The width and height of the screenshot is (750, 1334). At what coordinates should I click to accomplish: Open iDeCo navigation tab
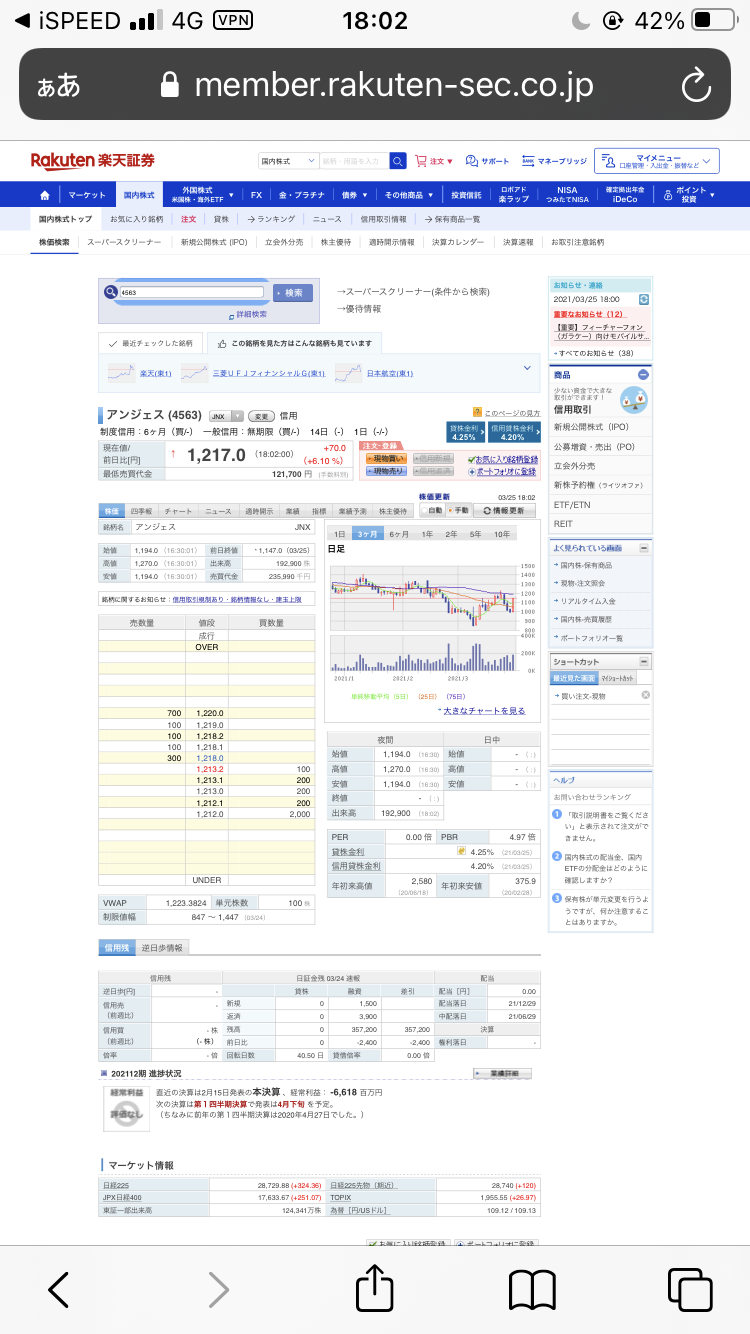627,195
